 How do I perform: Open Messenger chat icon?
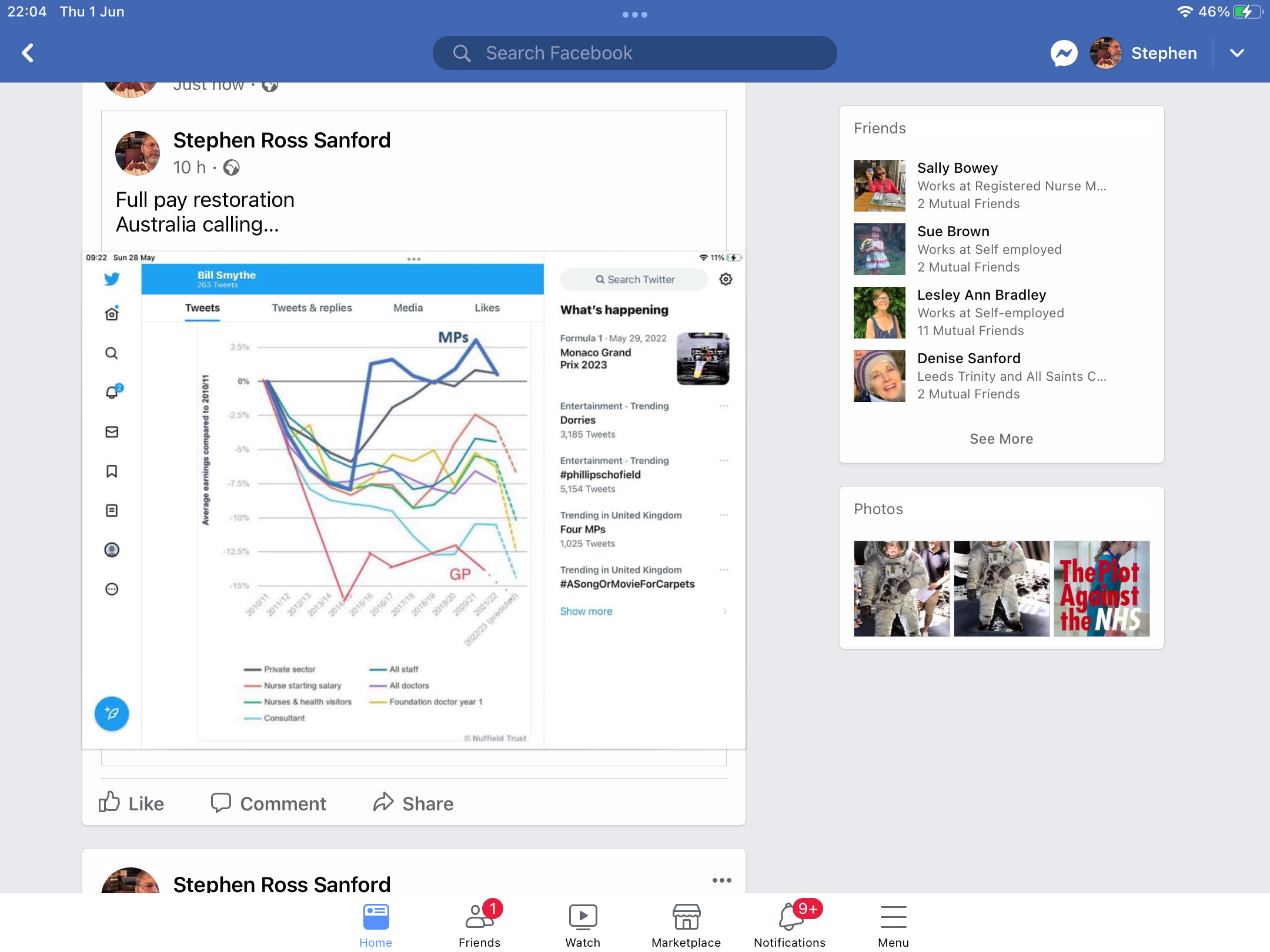point(1064,53)
